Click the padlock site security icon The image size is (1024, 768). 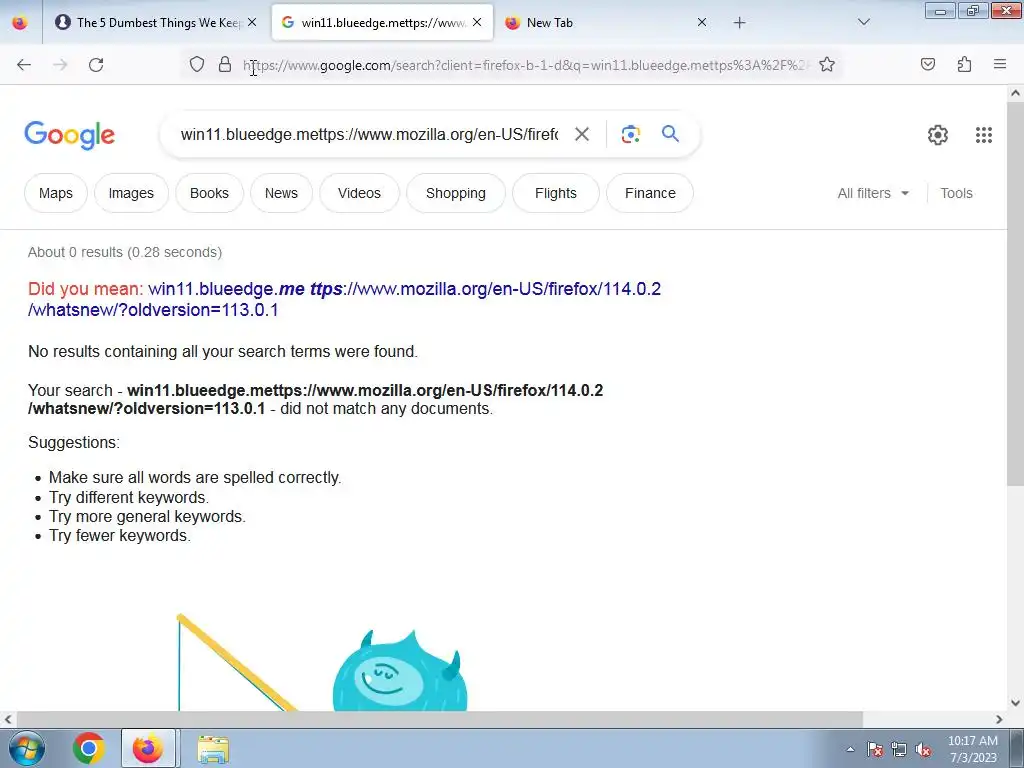[225, 64]
